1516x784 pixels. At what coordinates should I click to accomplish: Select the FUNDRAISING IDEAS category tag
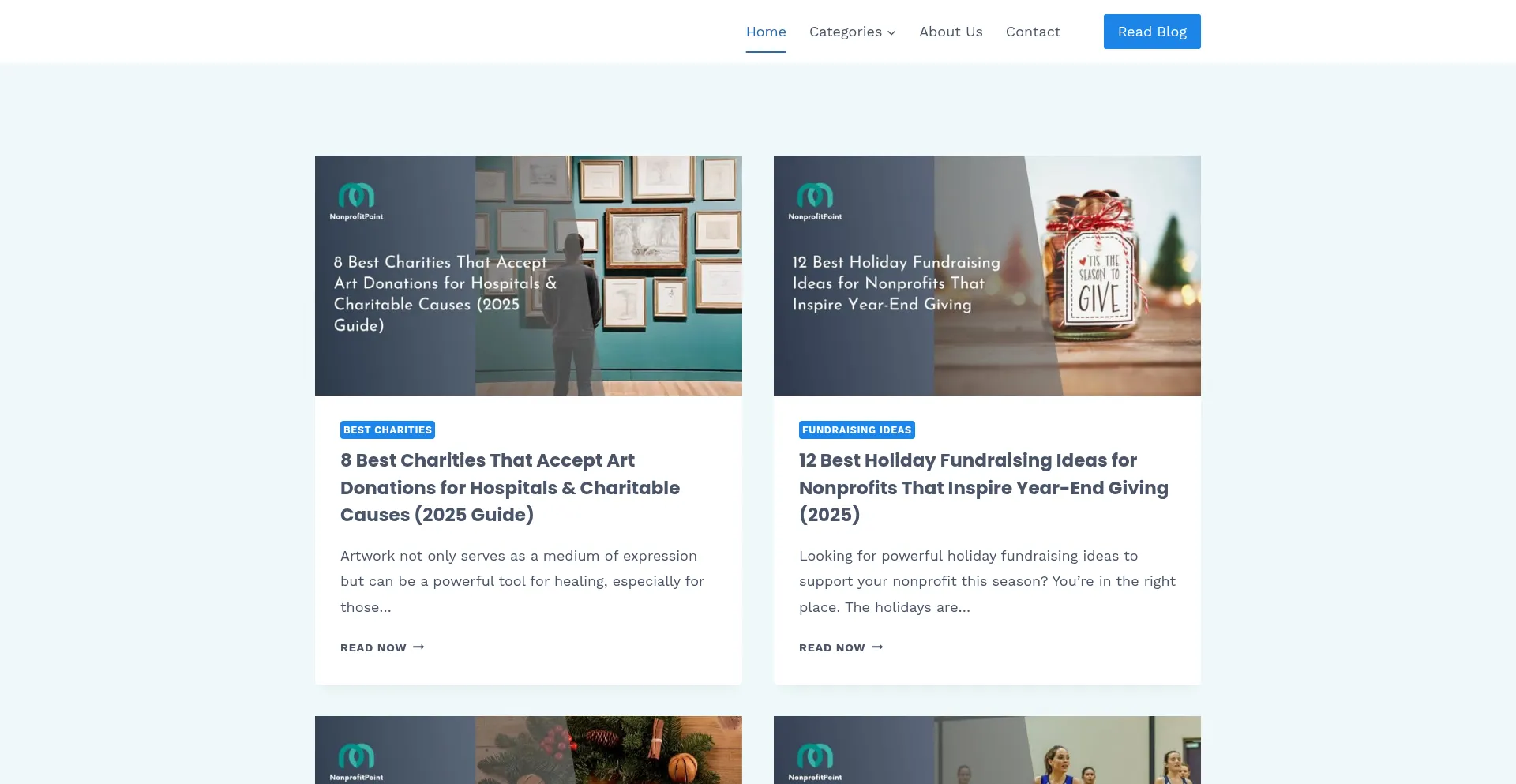pyautogui.click(x=857, y=430)
